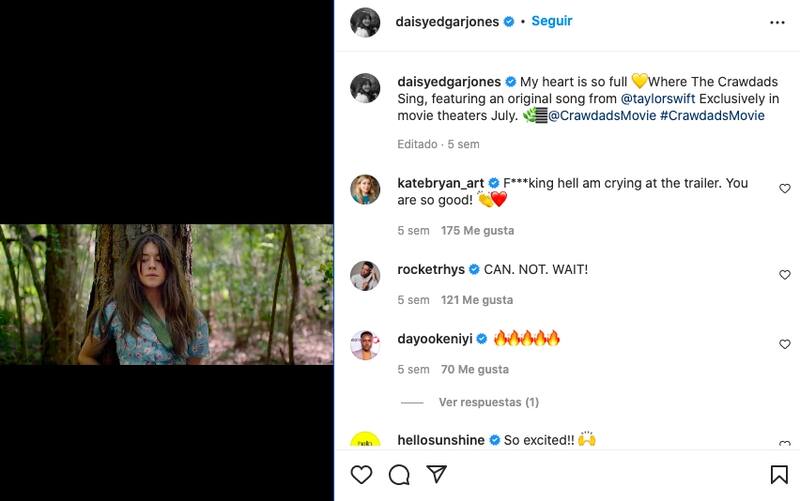The image size is (800, 501).
Task: Like the post with the heart icon
Action: click(362, 474)
